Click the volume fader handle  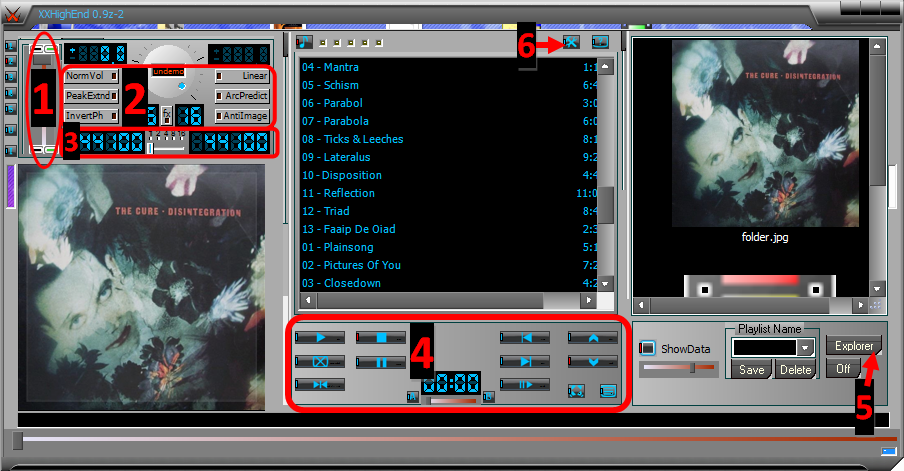43,59
